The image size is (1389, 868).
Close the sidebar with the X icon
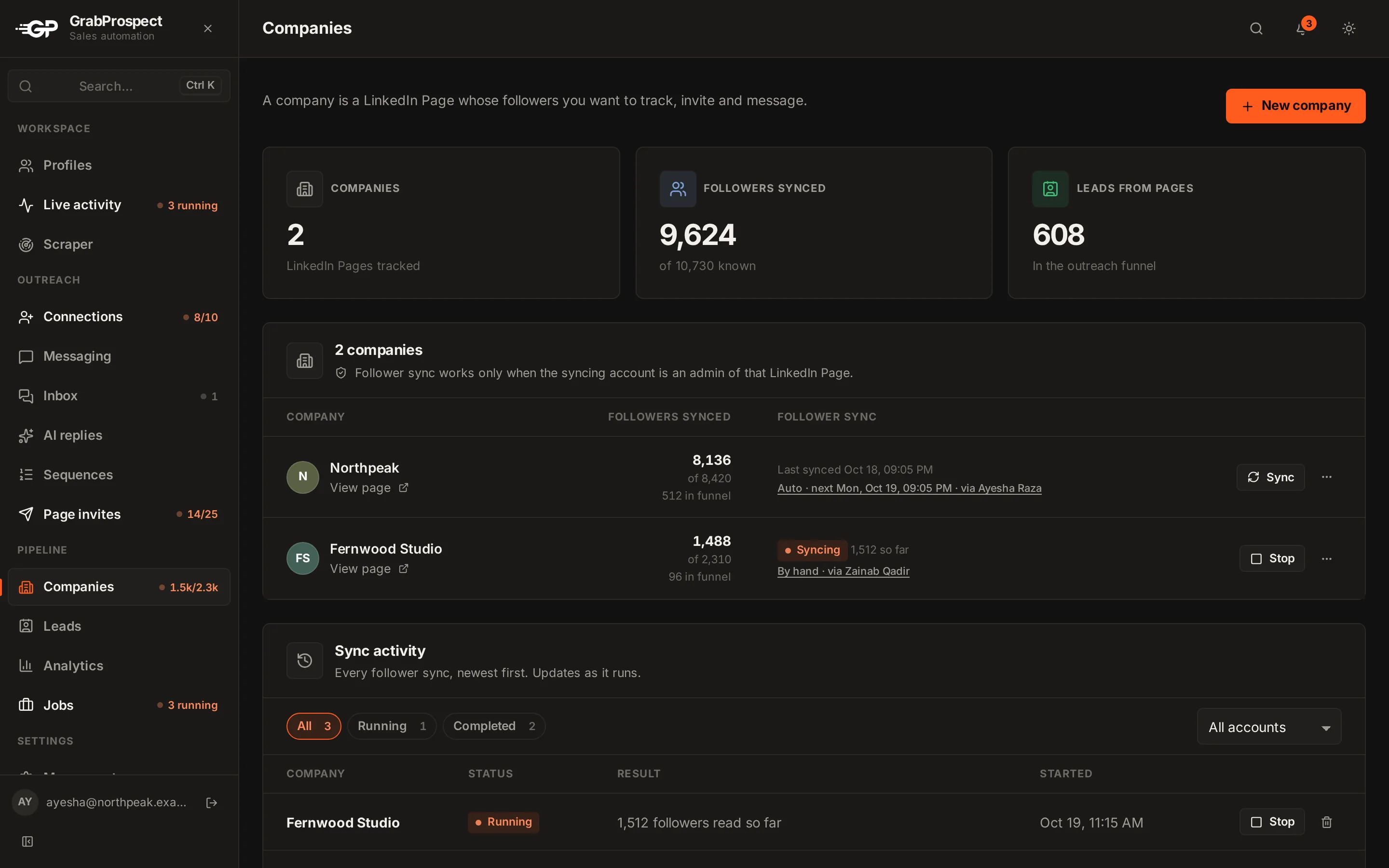point(208,28)
